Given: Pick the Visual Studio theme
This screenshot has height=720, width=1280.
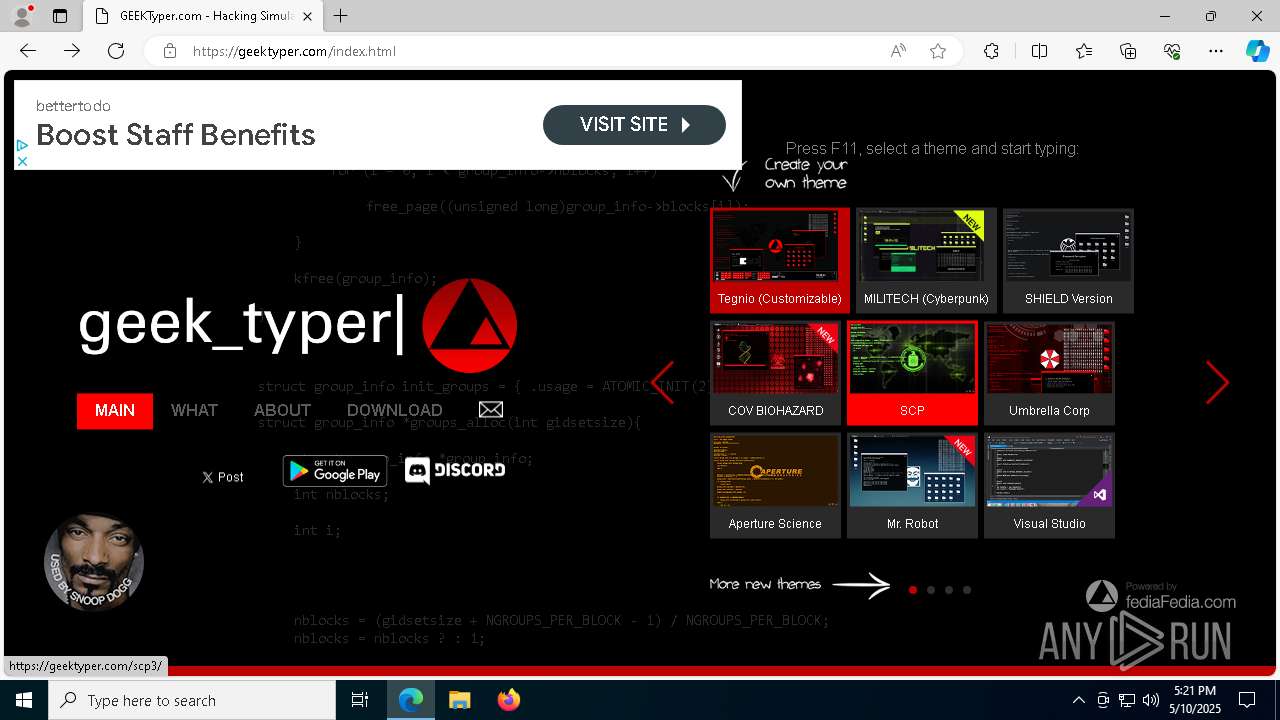Looking at the screenshot, I should point(1049,486).
